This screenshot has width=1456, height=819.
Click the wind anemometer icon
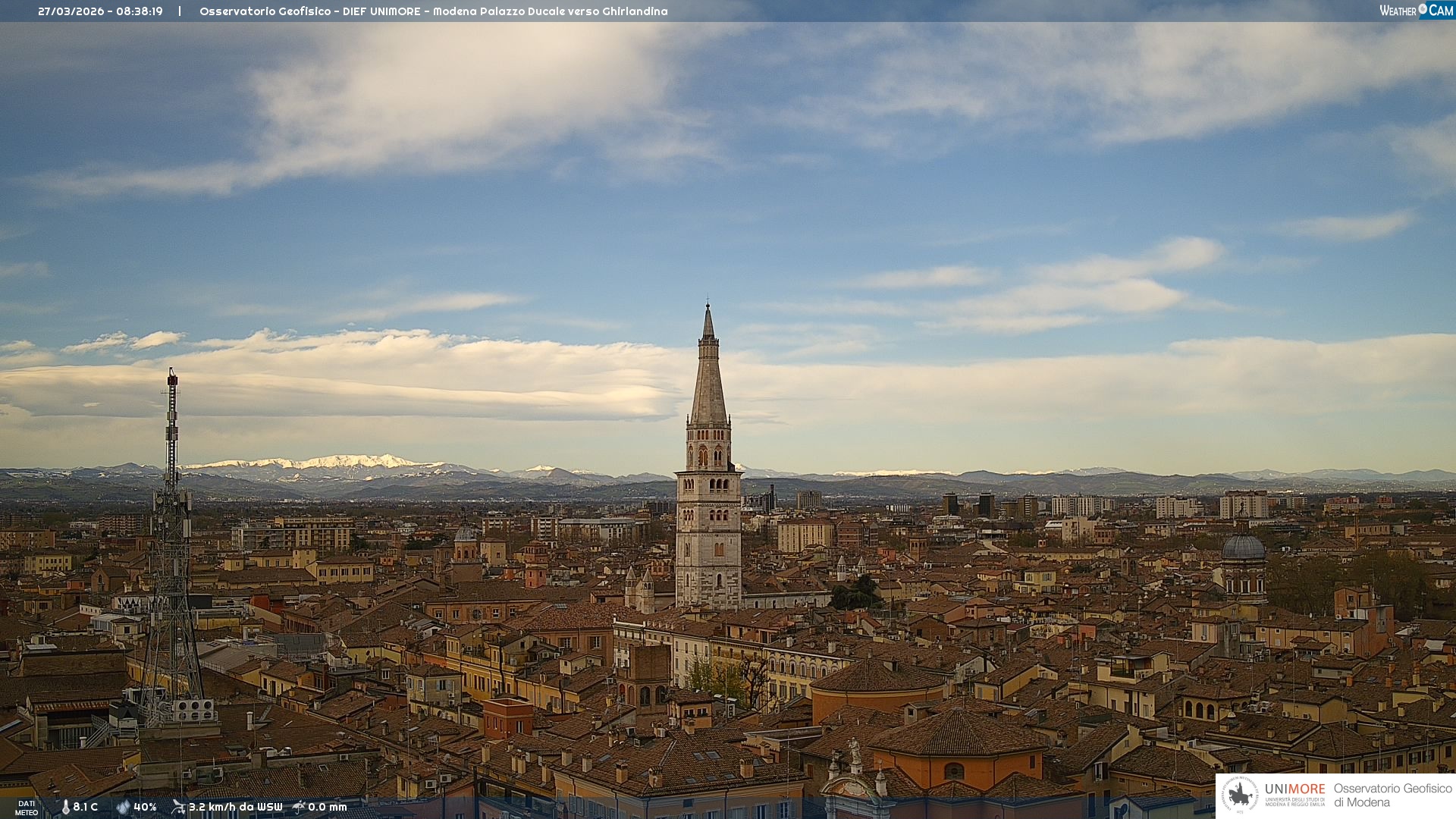[178, 807]
